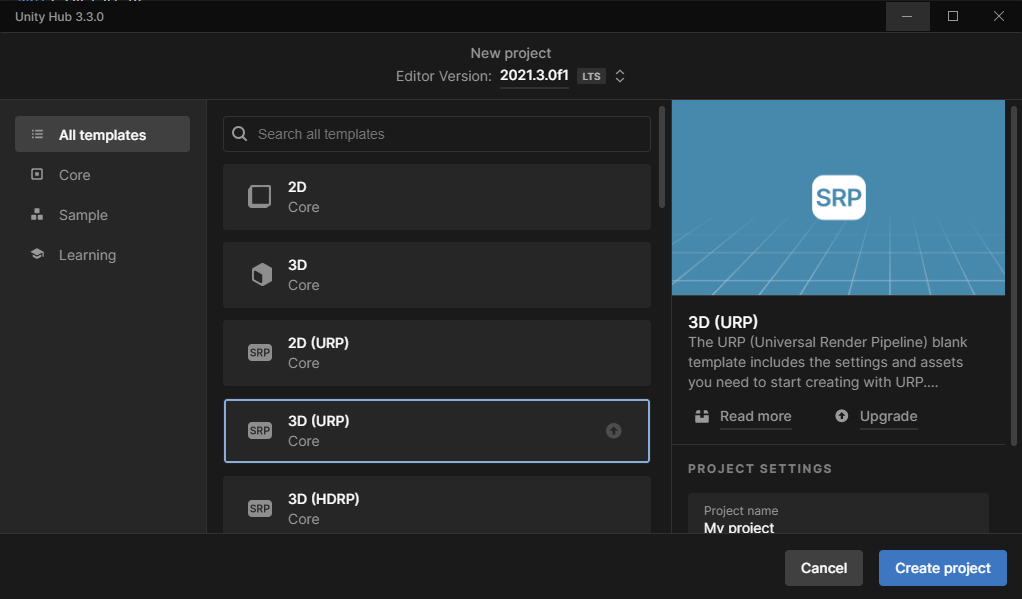The width and height of the screenshot is (1022, 599).
Task: Select the 2D Core template icon
Action: 260,196
